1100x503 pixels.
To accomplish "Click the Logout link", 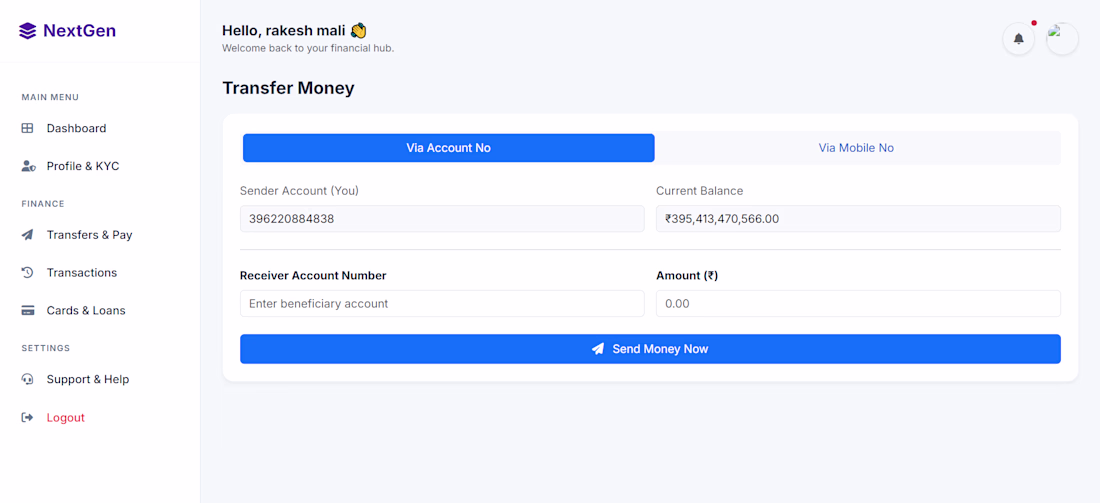I will 66,418.
